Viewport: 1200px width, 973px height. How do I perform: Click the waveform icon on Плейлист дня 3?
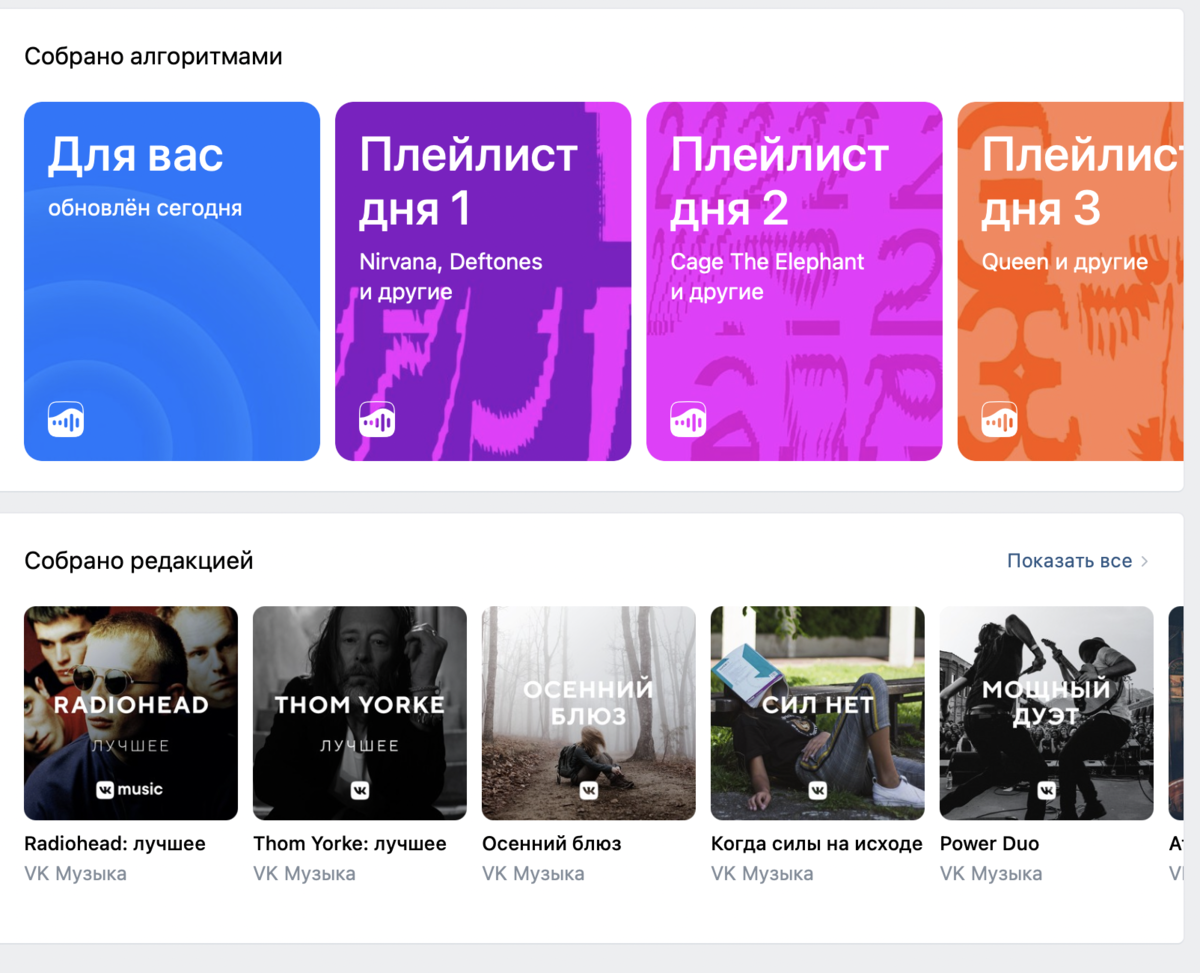[x=999, y=419]
